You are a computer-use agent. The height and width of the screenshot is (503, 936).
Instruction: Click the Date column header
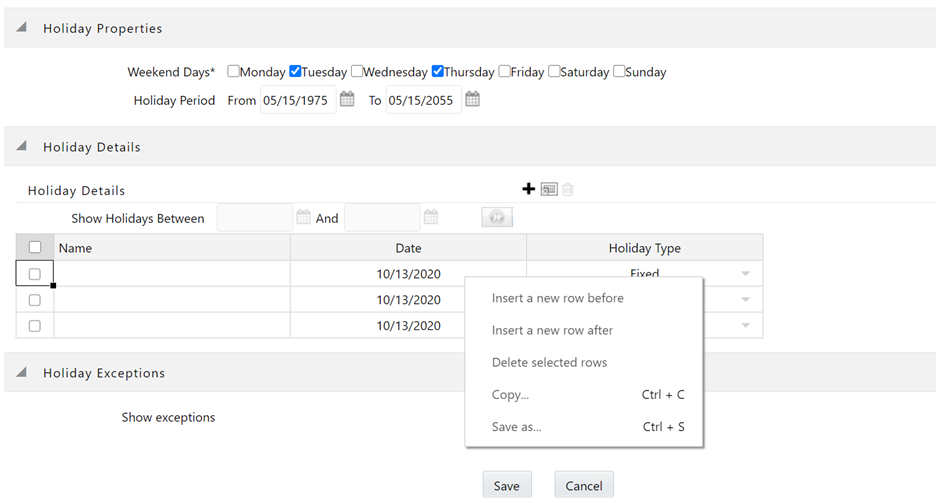click(408, 248)
